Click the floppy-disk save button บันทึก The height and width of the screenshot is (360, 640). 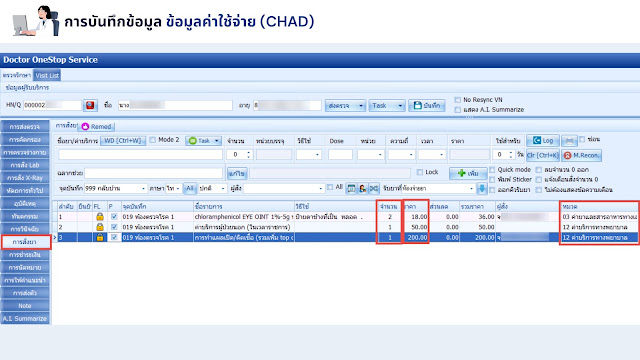tap(427, 105)
